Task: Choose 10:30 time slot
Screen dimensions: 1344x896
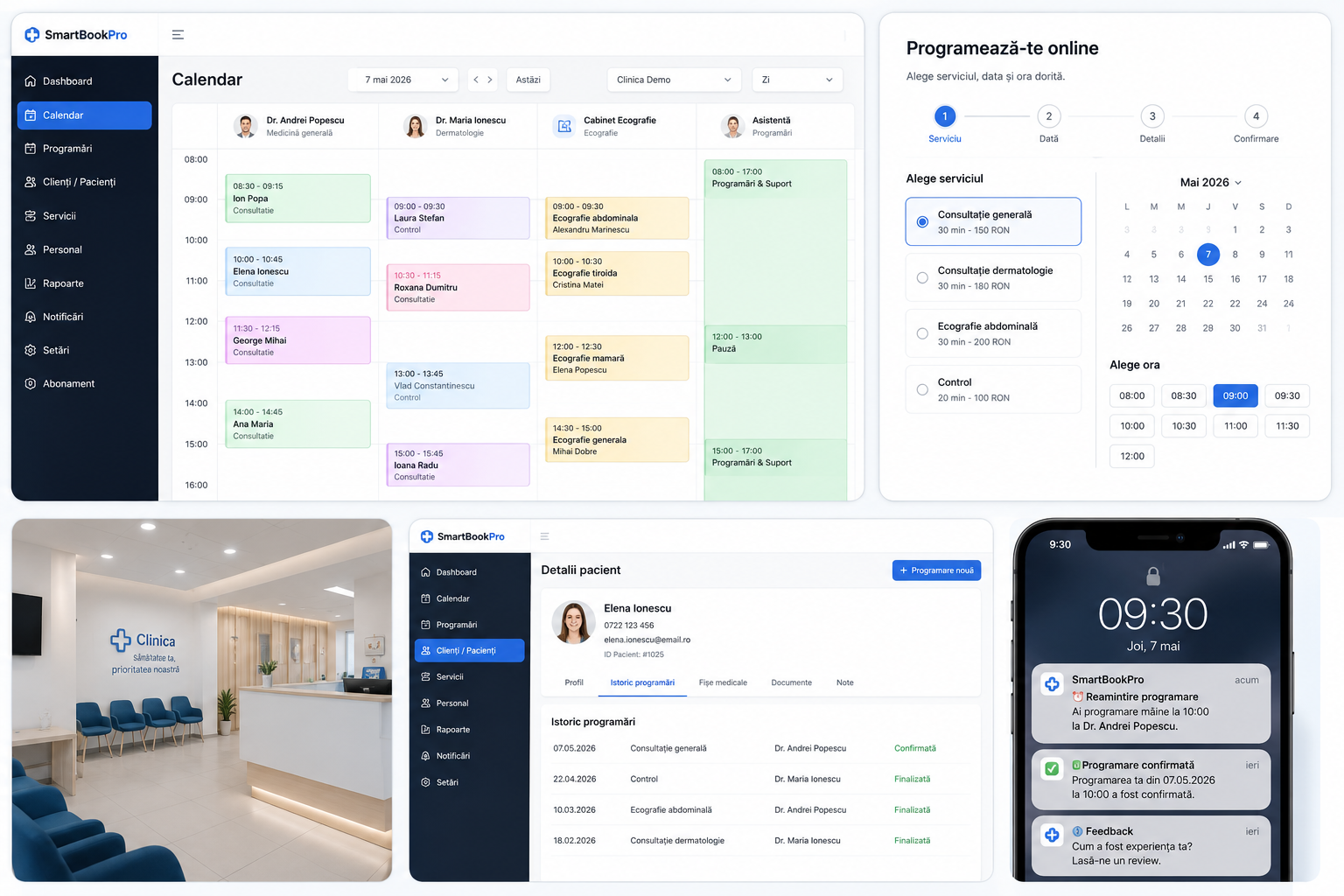Action: pyautogui.click(x=1184, y=426)
